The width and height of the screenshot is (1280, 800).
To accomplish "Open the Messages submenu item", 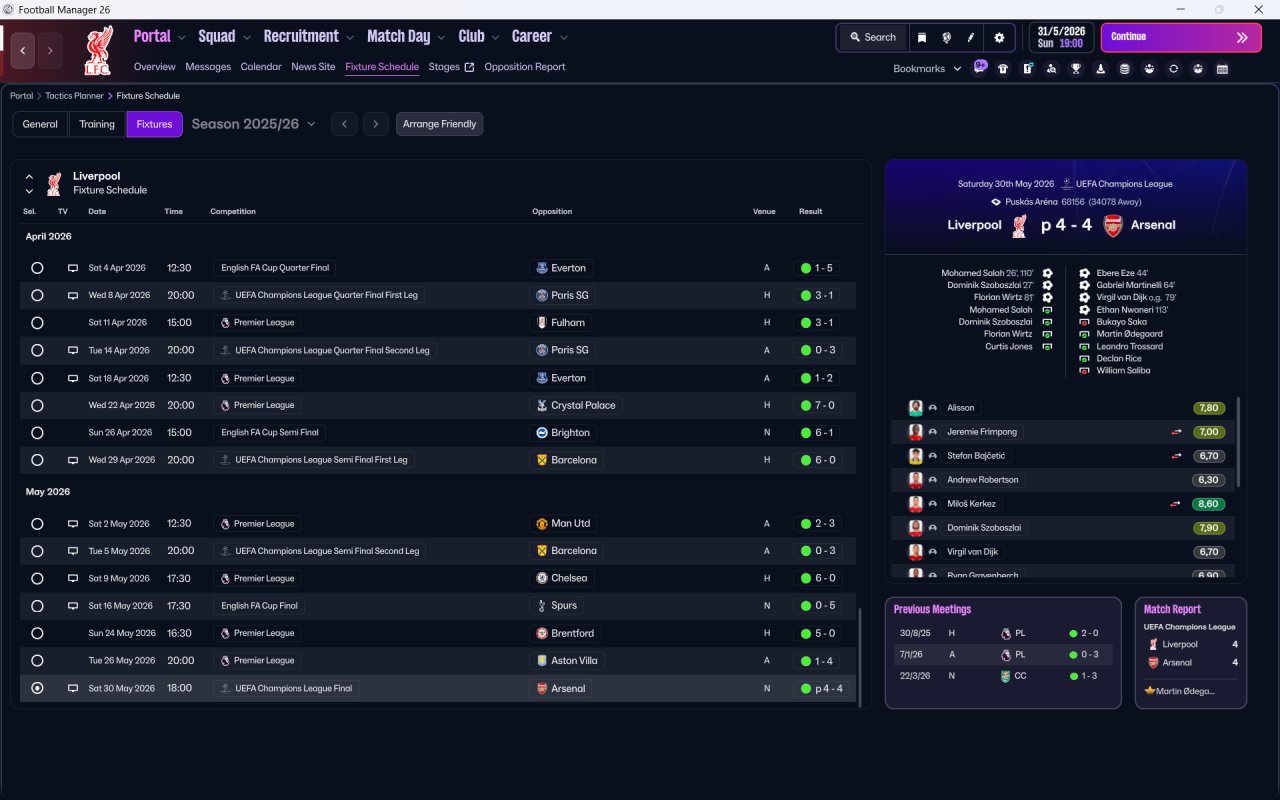I will point(208,67).
